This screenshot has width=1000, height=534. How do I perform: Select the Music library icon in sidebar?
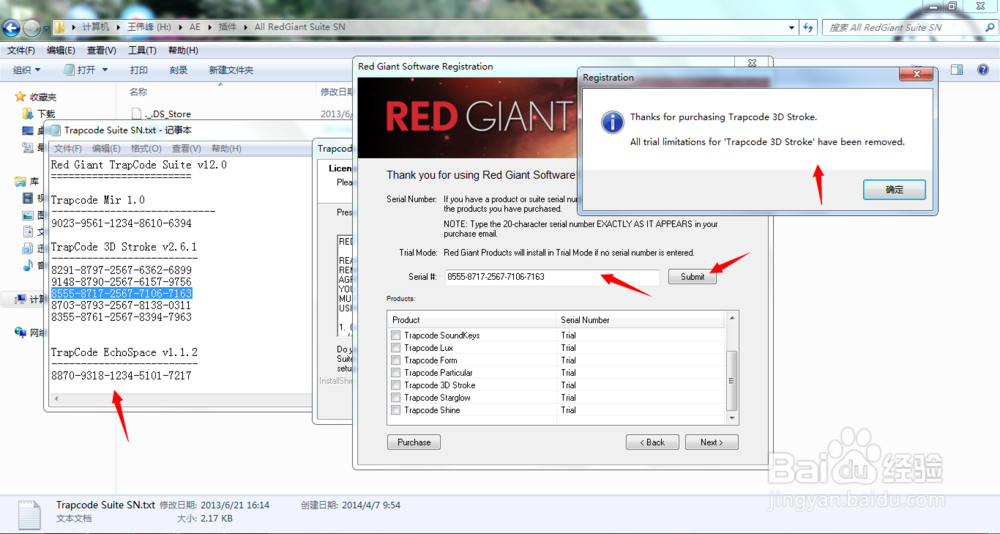click(27, 265)
